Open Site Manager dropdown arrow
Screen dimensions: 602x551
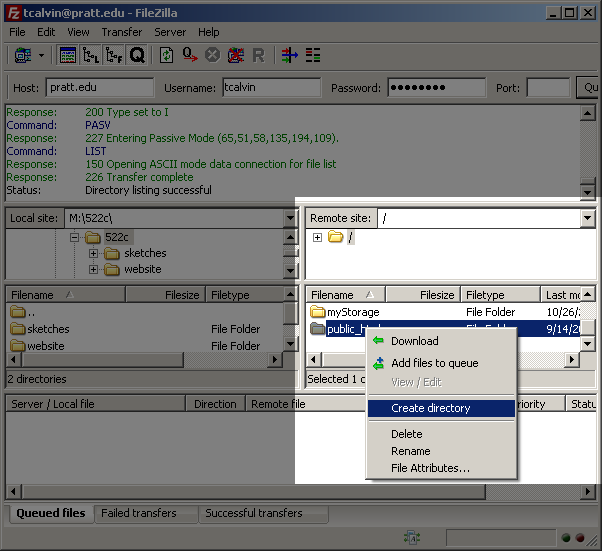41,56
